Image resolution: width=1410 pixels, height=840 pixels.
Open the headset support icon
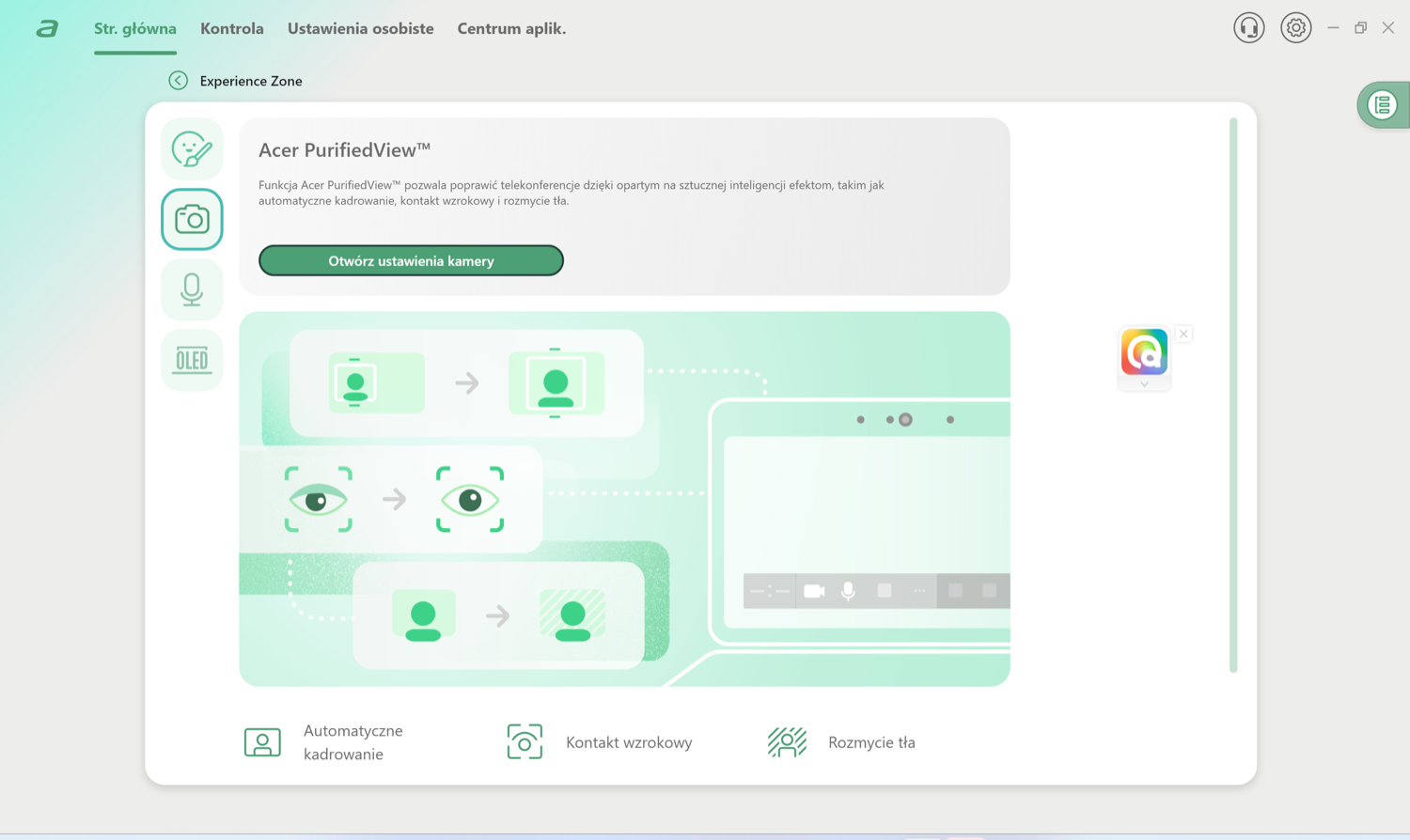1249,28
